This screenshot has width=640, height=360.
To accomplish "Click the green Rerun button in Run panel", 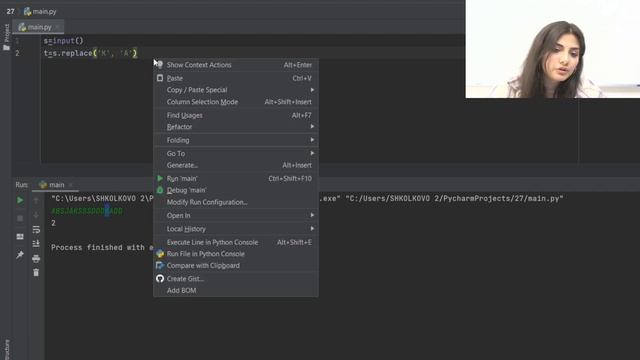I will 20,200.
